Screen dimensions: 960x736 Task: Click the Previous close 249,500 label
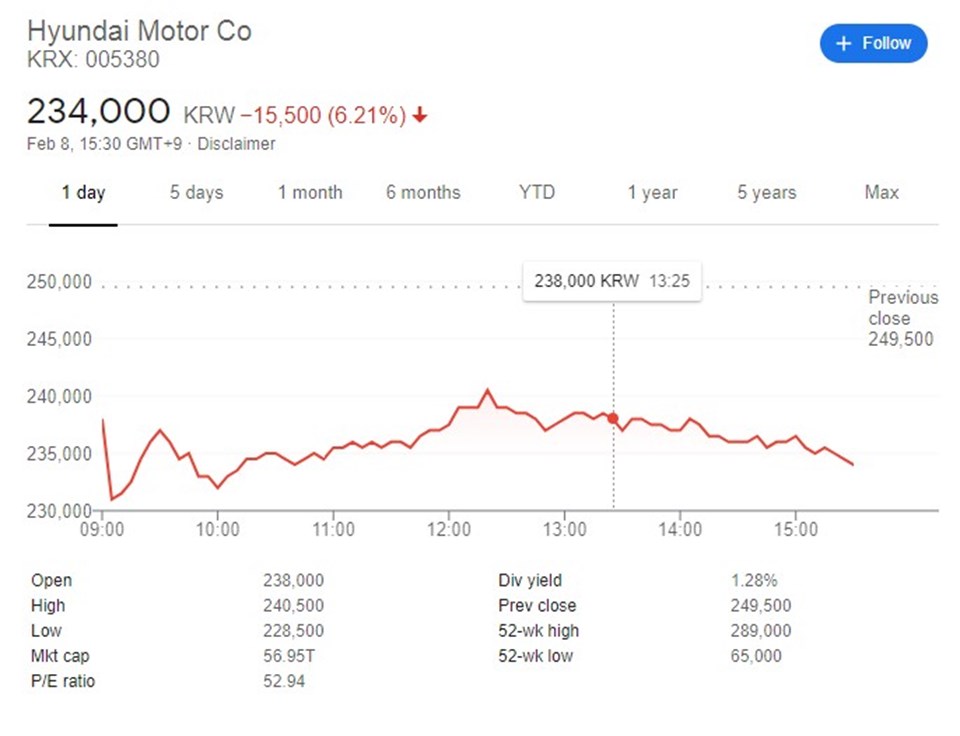coord(902,318)
